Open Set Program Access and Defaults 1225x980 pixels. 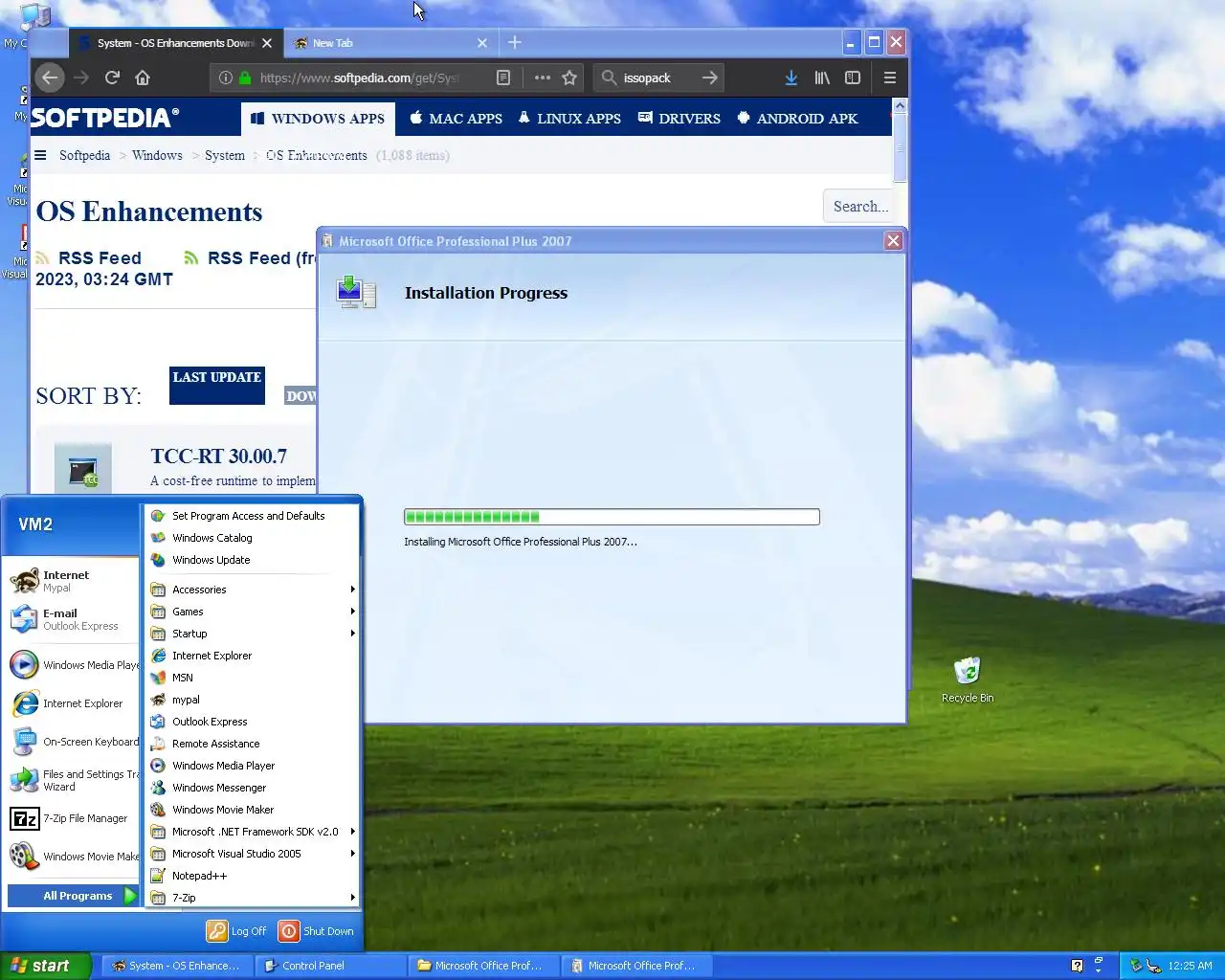point(253,516)
